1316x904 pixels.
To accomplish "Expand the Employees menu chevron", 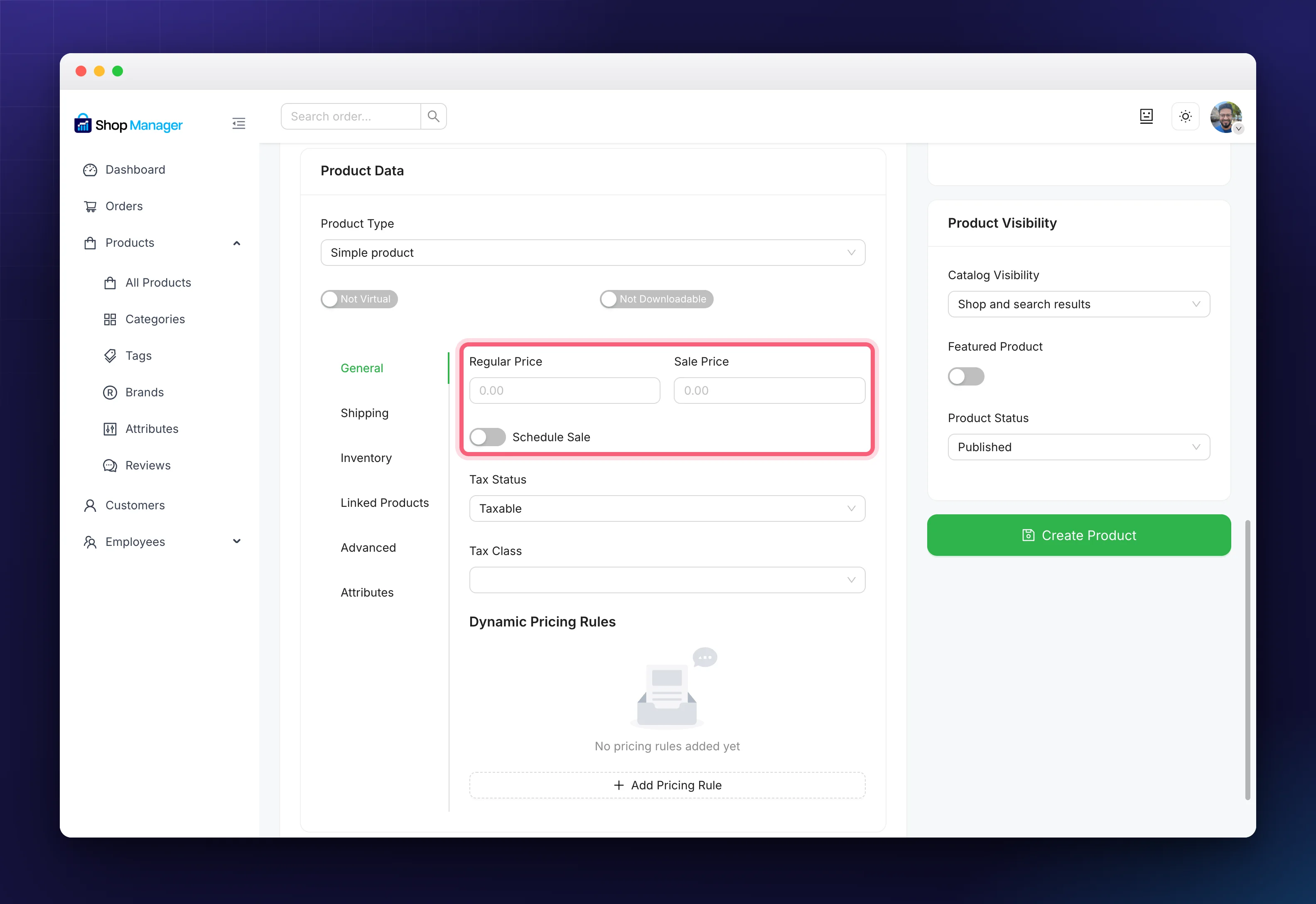I will (237, 541).
